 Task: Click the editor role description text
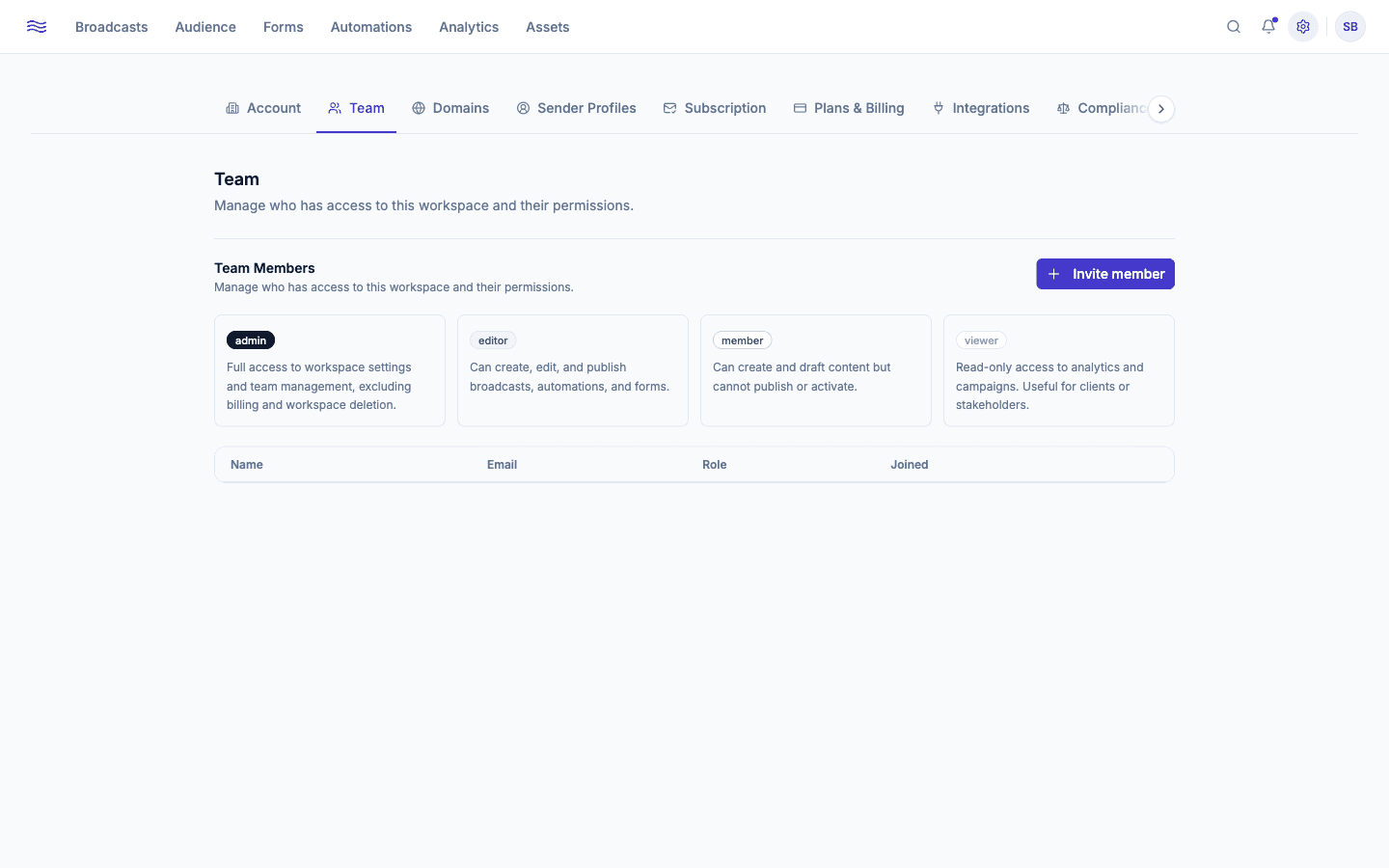click(569, 377)
